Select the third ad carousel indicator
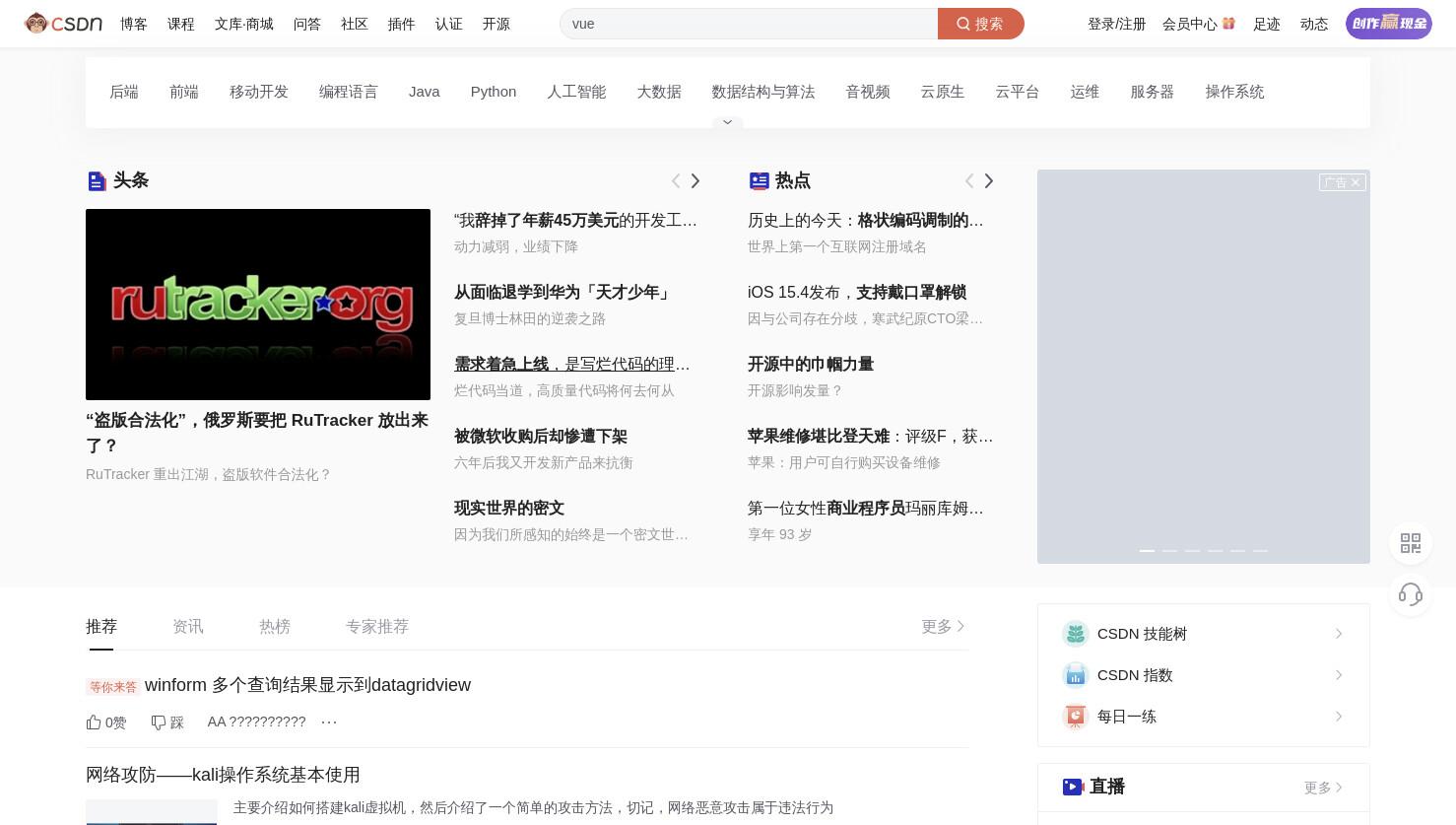Image resolution: width=1456 pixels, height=825 pixels. pyautogui.click(x=1192, y=551)
